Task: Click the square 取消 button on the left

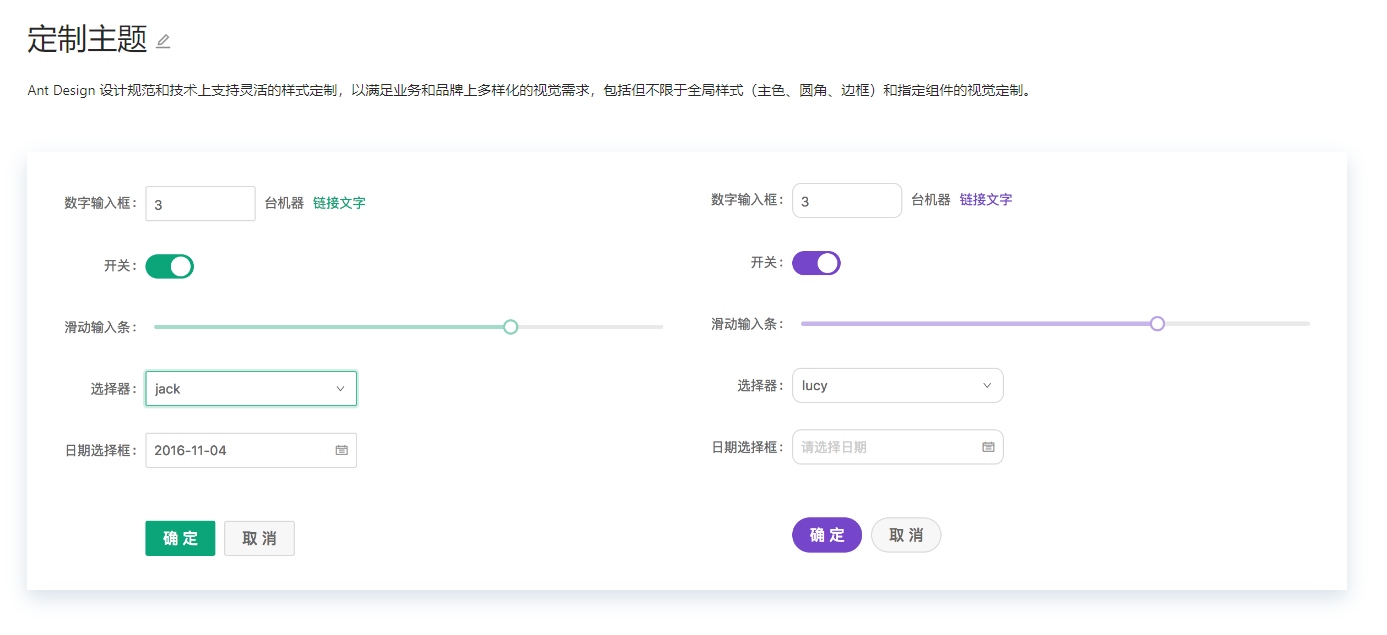Action: pyautogui.click(x=259, y=538)
